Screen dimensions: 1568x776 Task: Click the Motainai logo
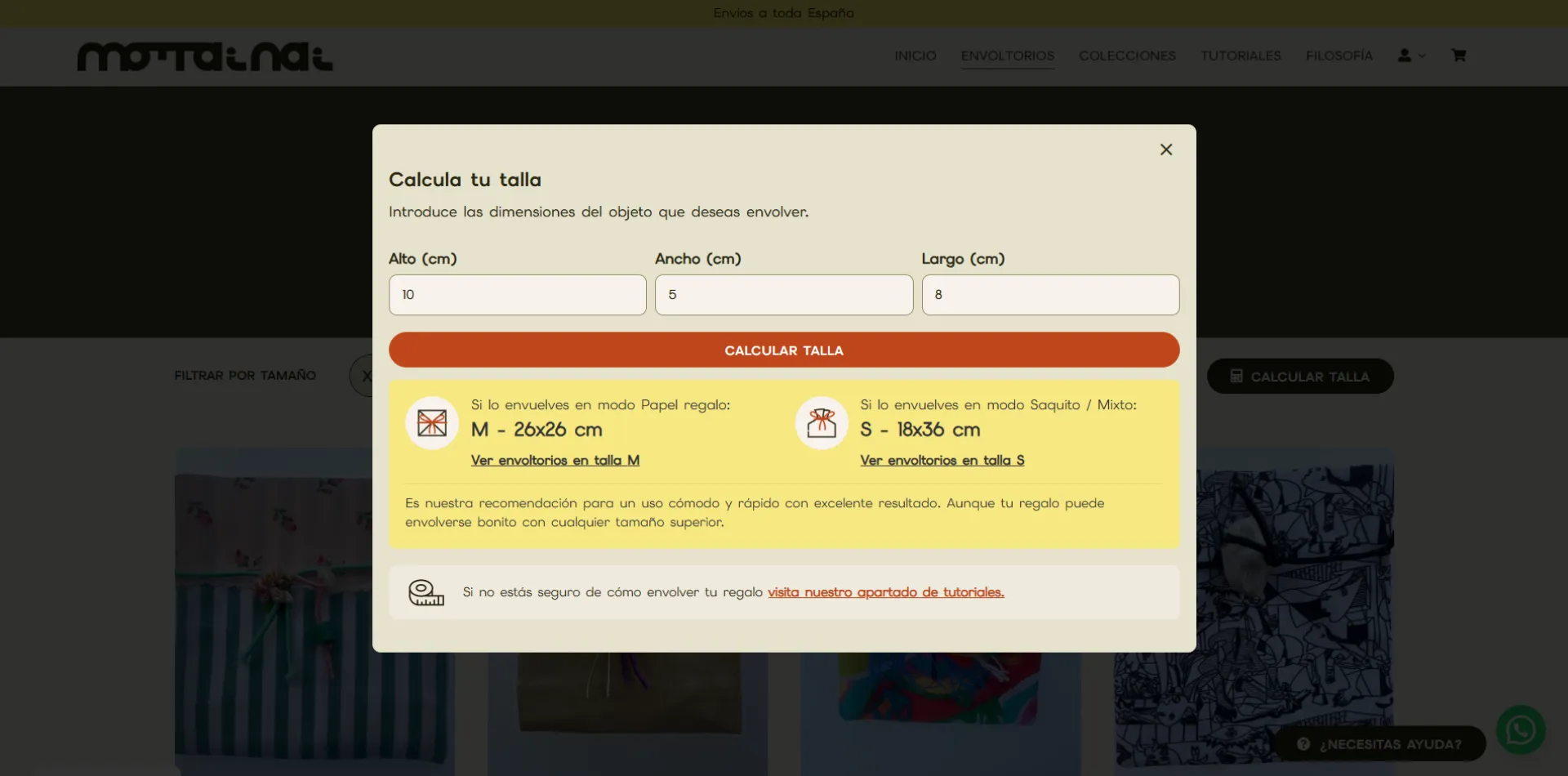click(x=205, y=56)
